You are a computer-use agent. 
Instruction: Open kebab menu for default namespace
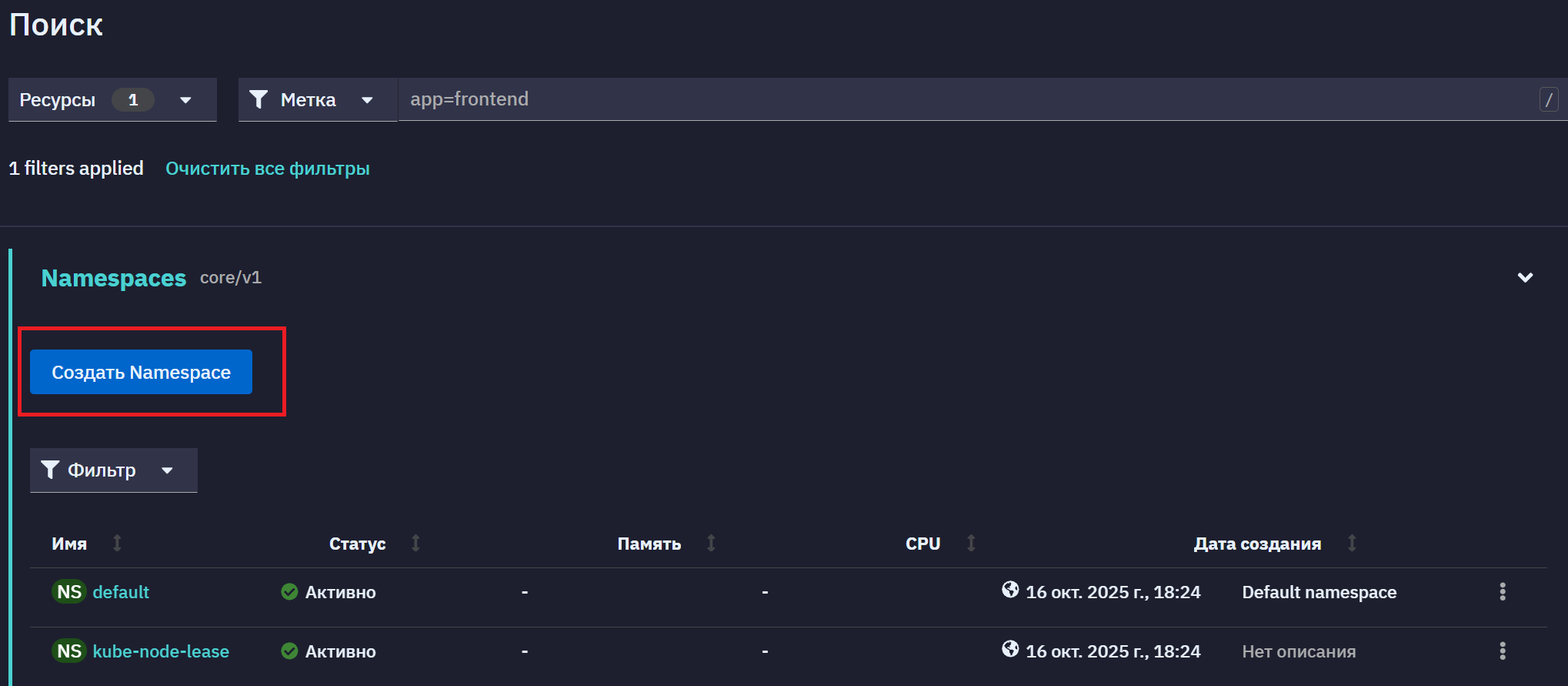coord(1503,591)
